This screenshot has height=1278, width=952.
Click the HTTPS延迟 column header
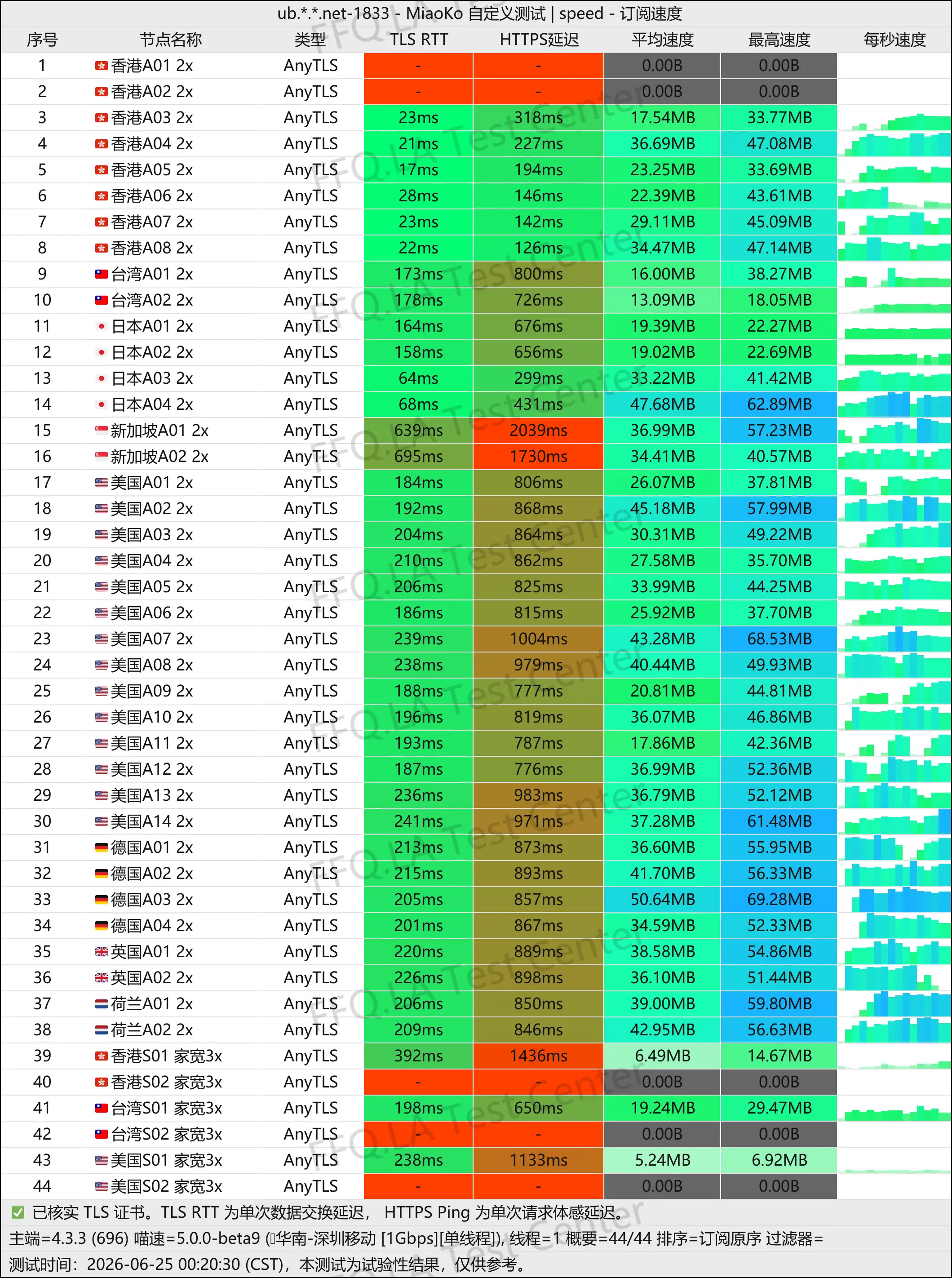(539, 40)
